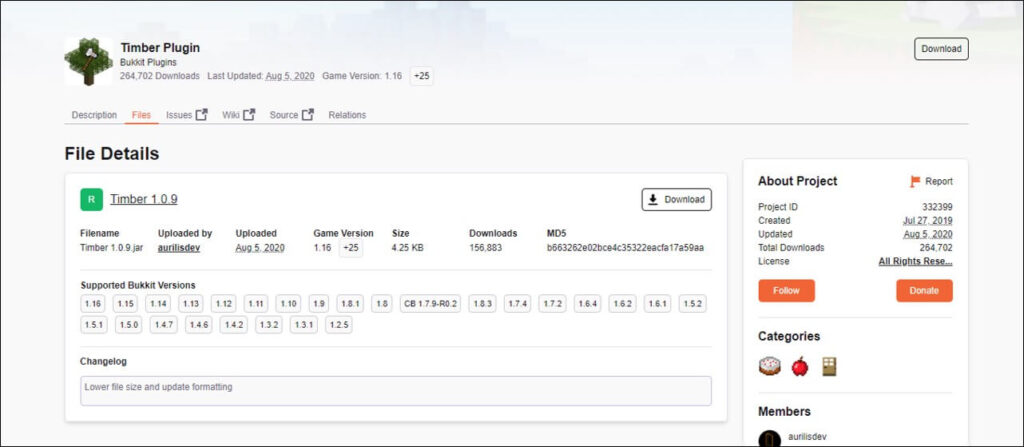Select the 1.13 Bukkit version tag

coord(191,304)
